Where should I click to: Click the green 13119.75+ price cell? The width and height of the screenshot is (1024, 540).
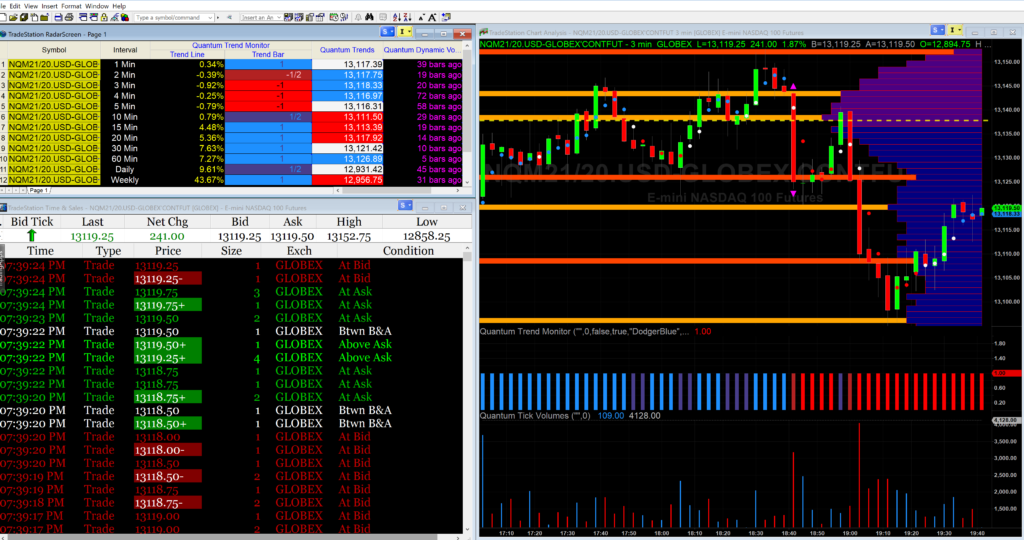pos(168,305)
